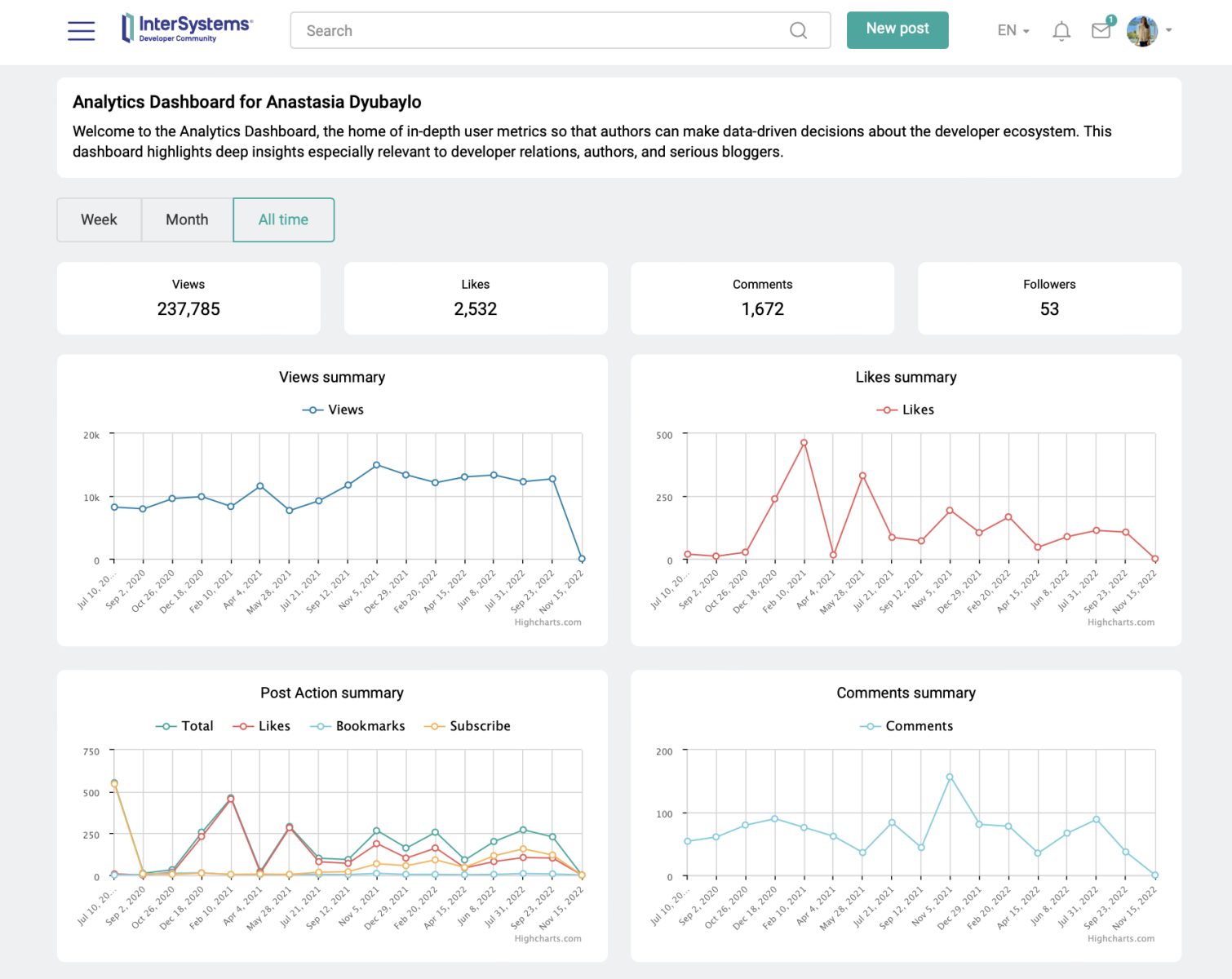The width and height of the screenshot is (1232, 979).
Task: Open the notifications bell
Action: coord(1061,31)
